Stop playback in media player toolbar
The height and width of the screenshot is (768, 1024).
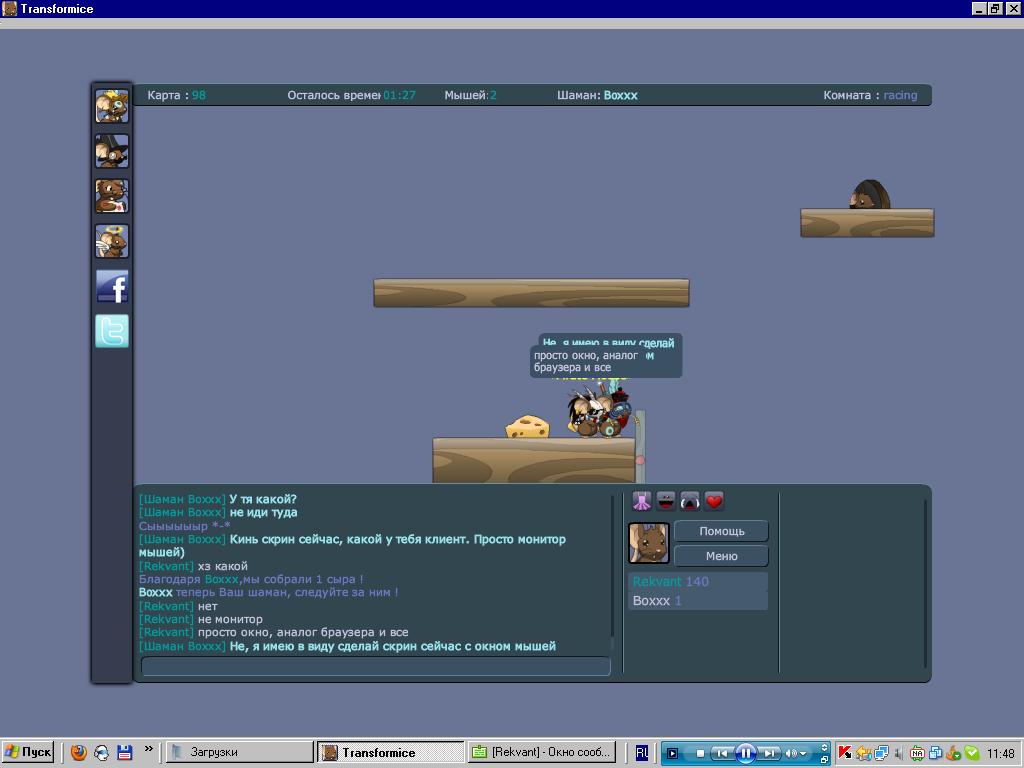click(700, 753)
